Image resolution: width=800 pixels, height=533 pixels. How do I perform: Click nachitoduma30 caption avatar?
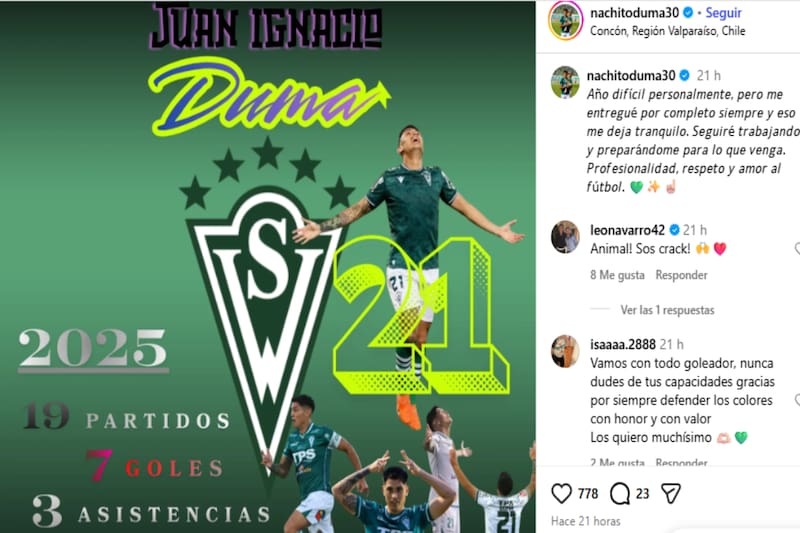pos(565,82)
